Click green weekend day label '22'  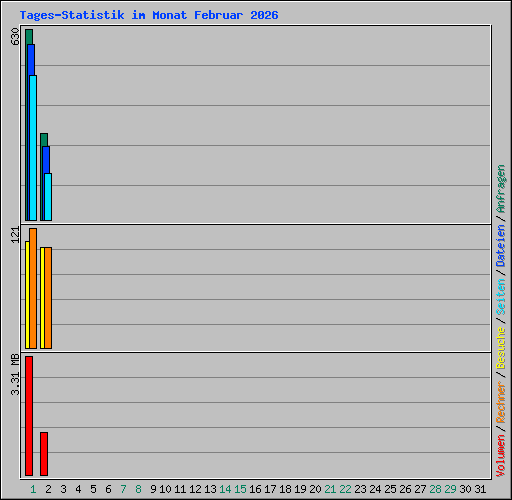(x=345, y=489)
